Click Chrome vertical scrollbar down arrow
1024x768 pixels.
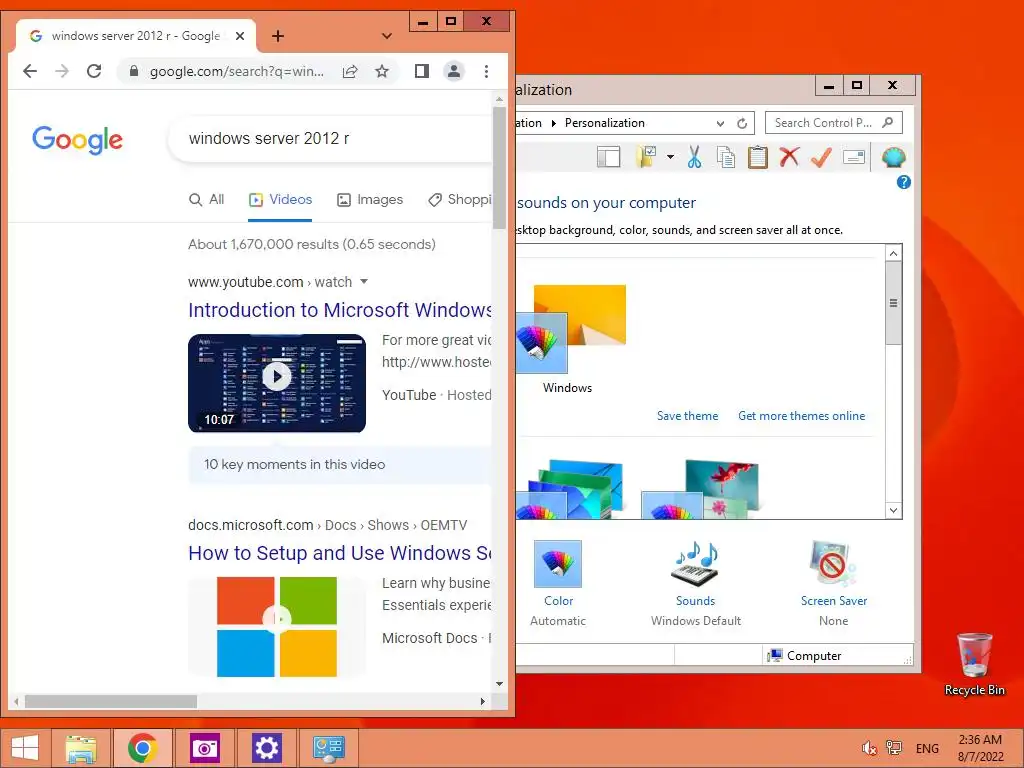point(500,684)
